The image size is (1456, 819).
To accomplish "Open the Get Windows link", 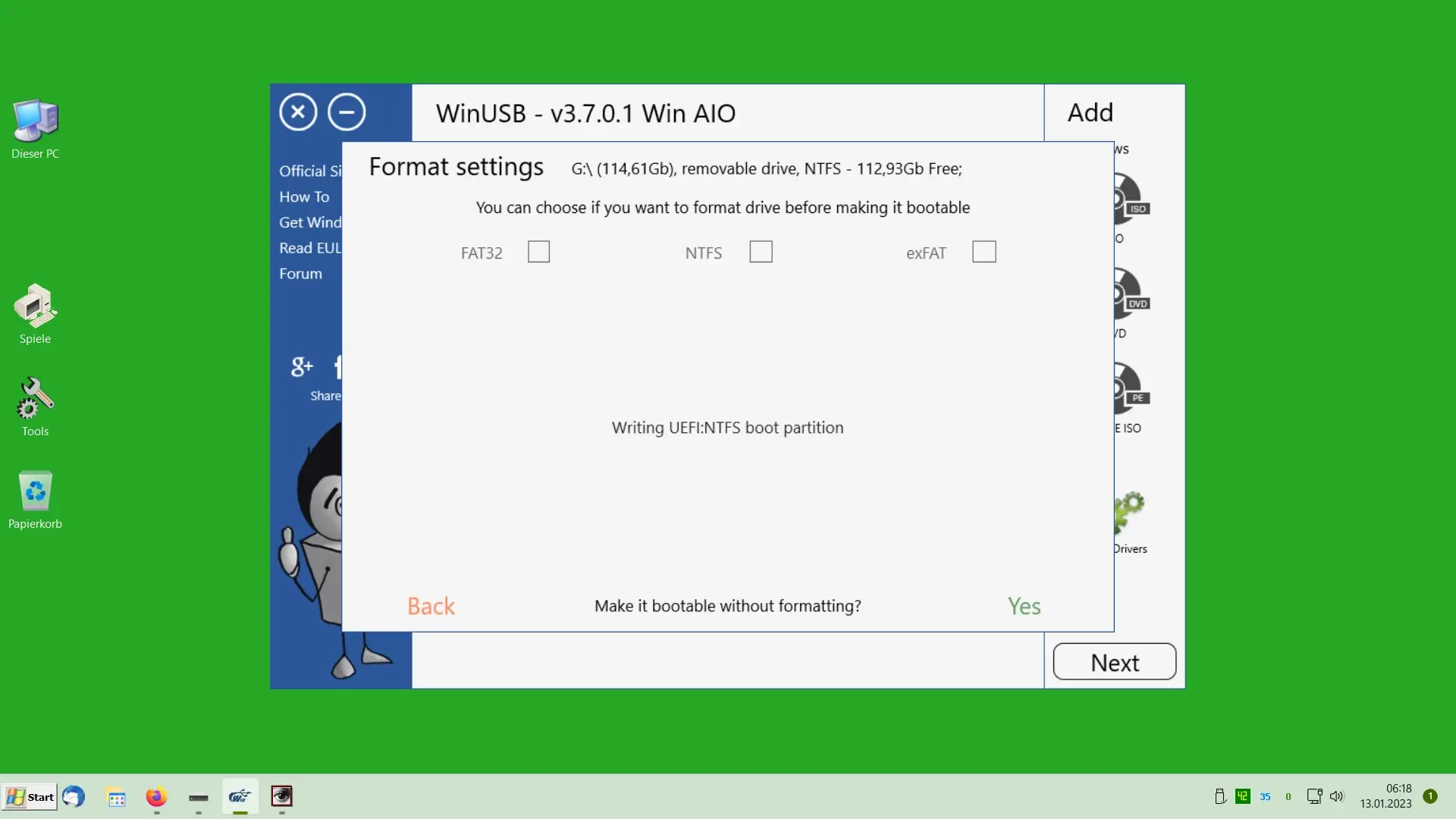I will coord(310,223).
